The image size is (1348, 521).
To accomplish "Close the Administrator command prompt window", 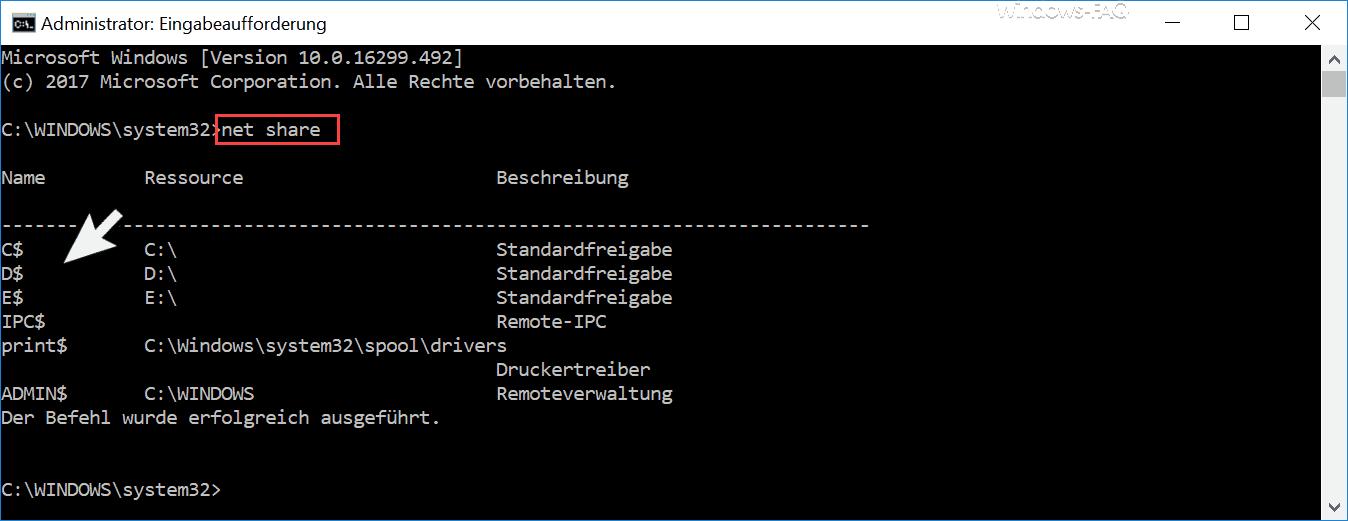I will 1312,22.
